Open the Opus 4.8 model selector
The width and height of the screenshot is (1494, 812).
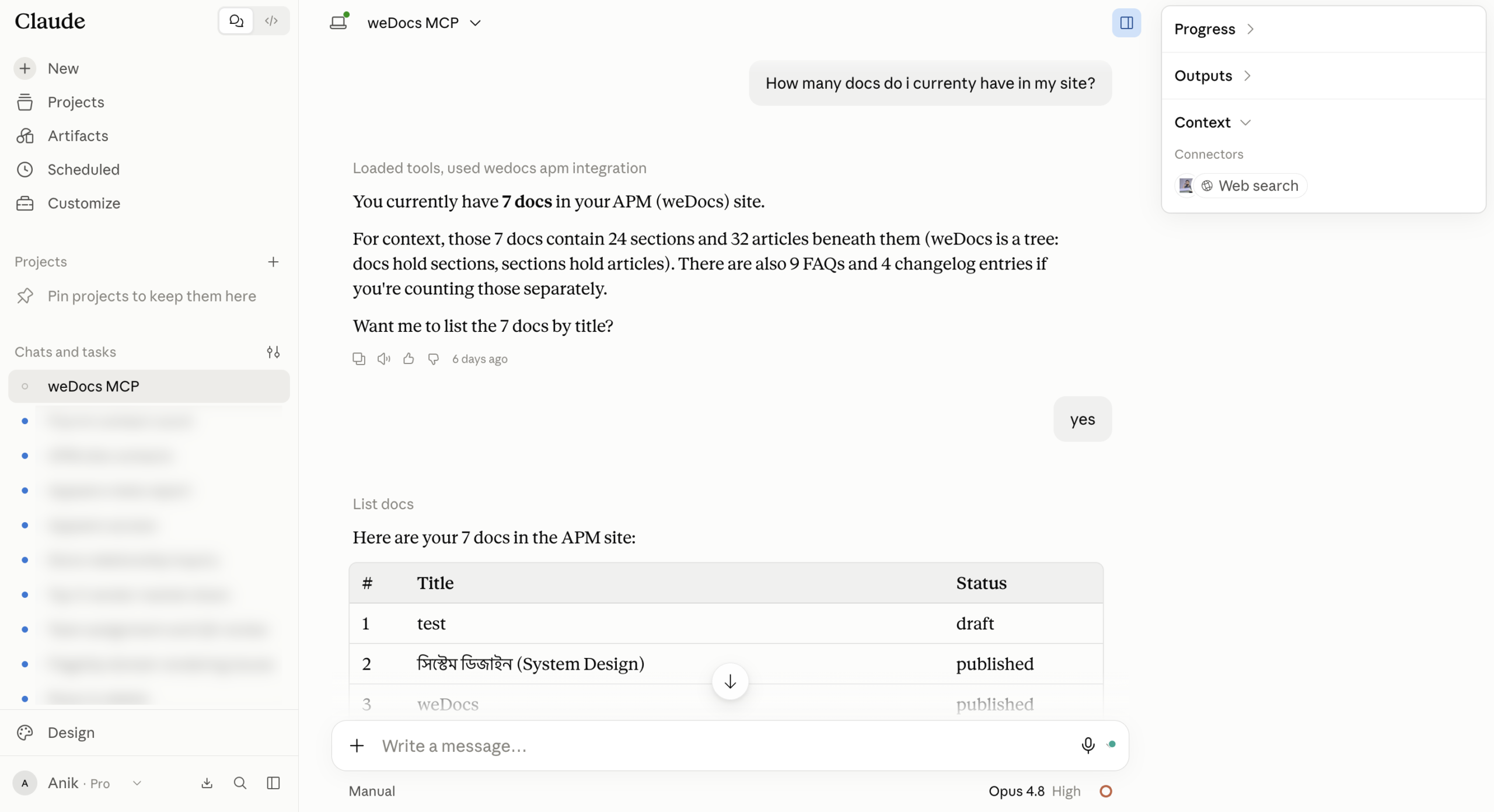pos(1034,792)
